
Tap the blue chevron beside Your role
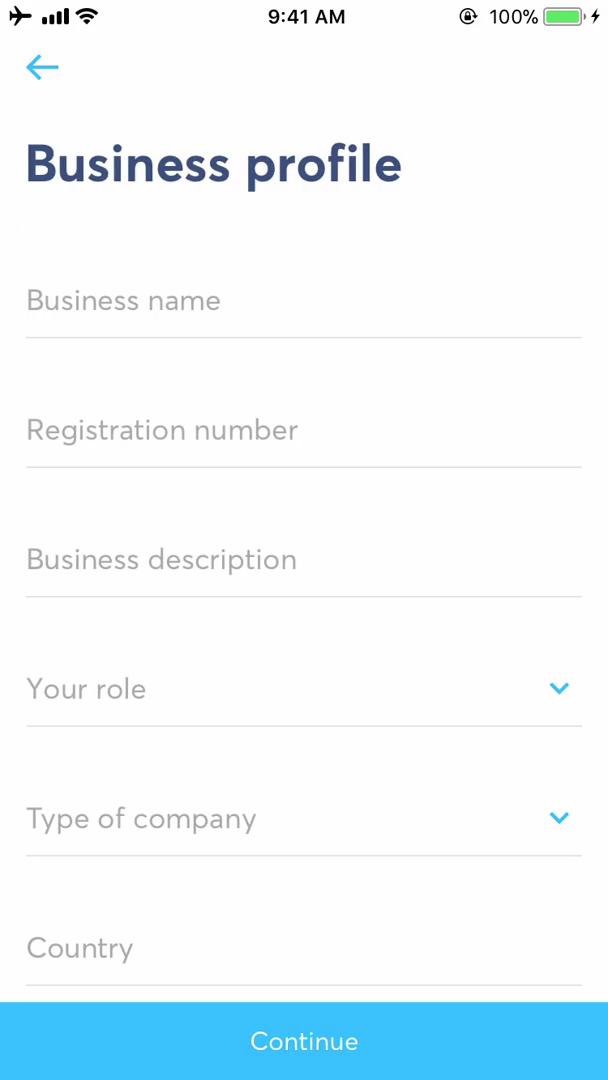click(x=559, y=688)
